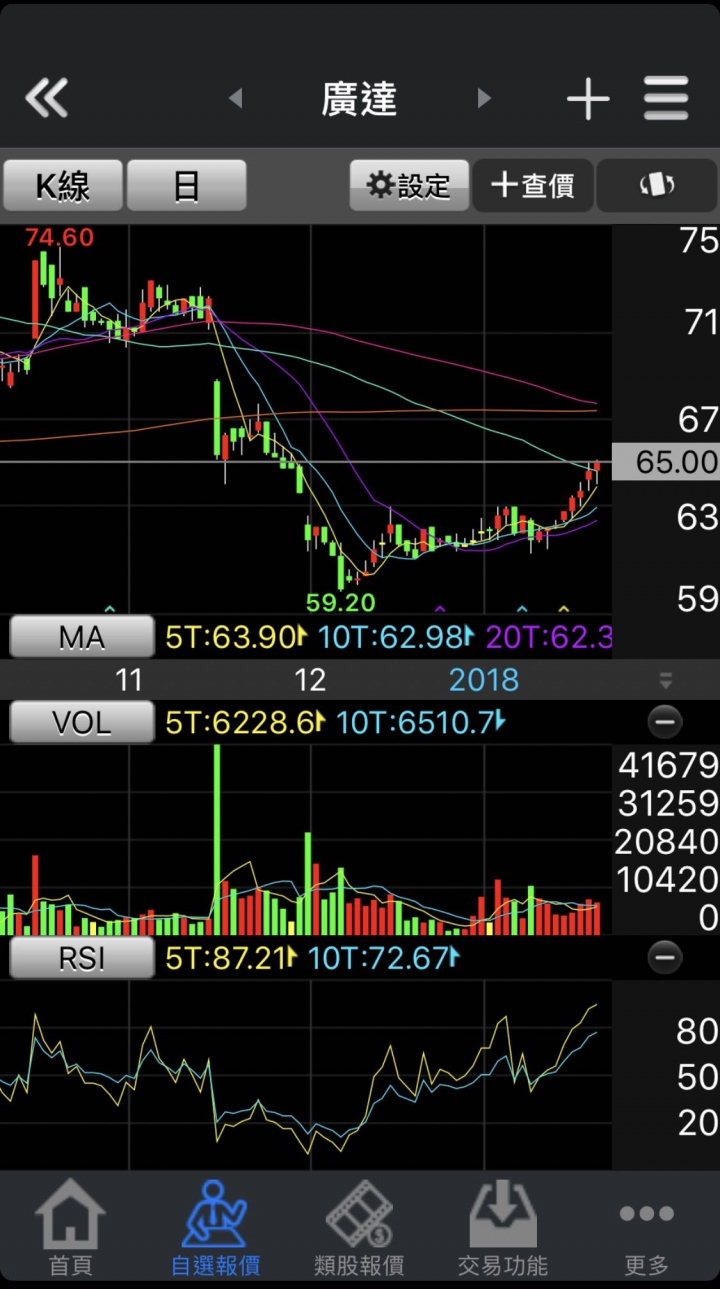Go back with the double-chevron icon
Screen dimensions: 720x1289
point(46,98)
